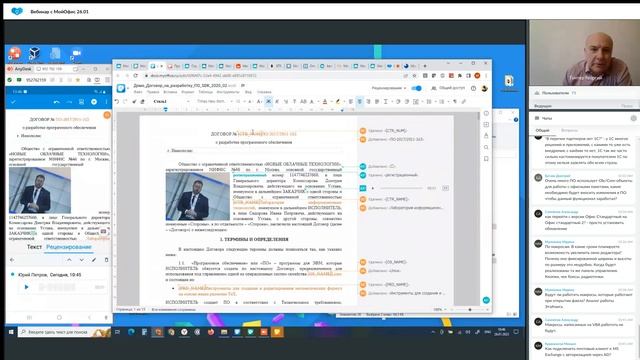640x360 pixels.
Task: Open Times New Roman font dropdown
Action: [x=213, y=101]
